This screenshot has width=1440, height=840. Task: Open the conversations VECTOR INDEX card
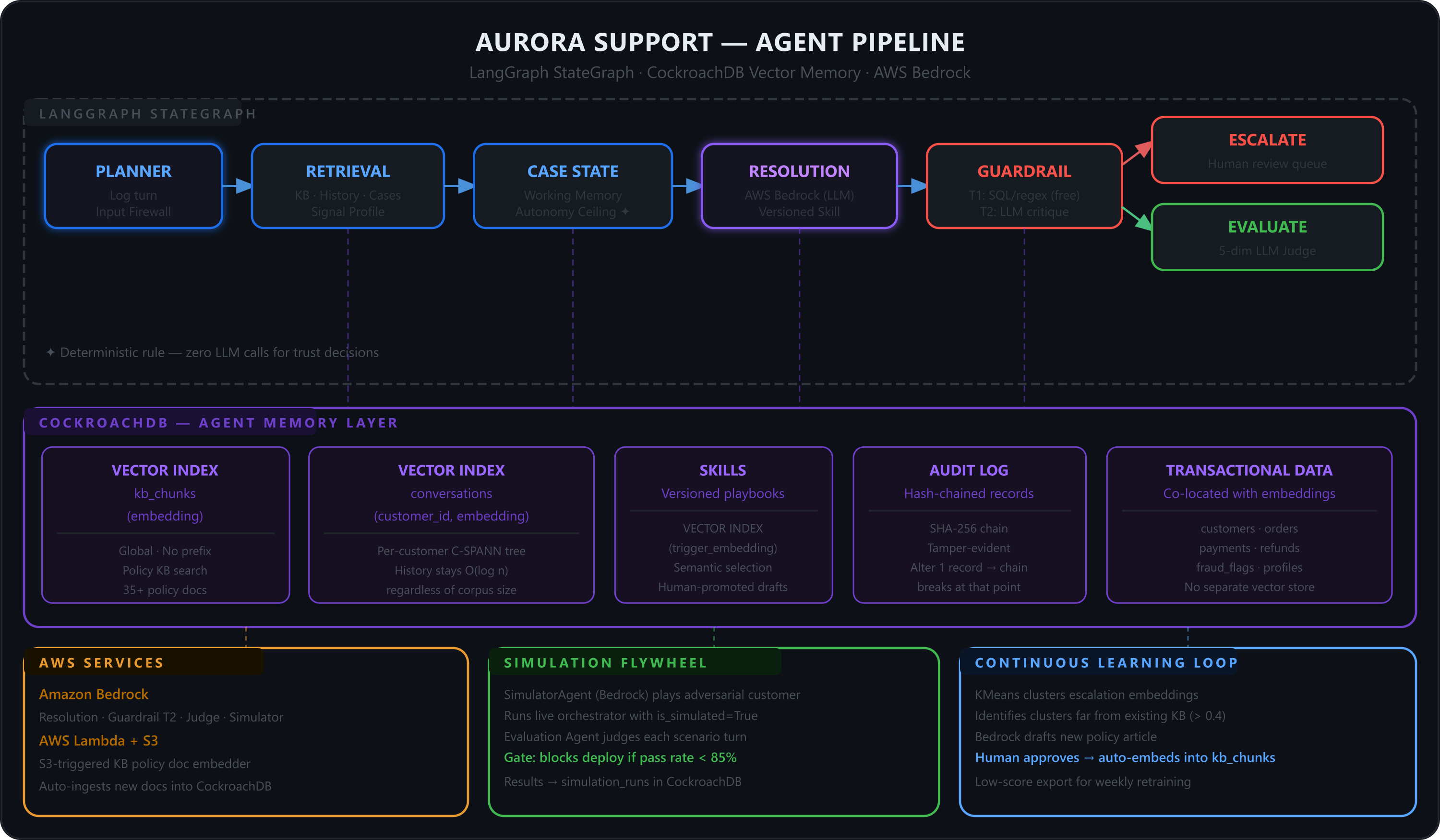click(451, 525)
